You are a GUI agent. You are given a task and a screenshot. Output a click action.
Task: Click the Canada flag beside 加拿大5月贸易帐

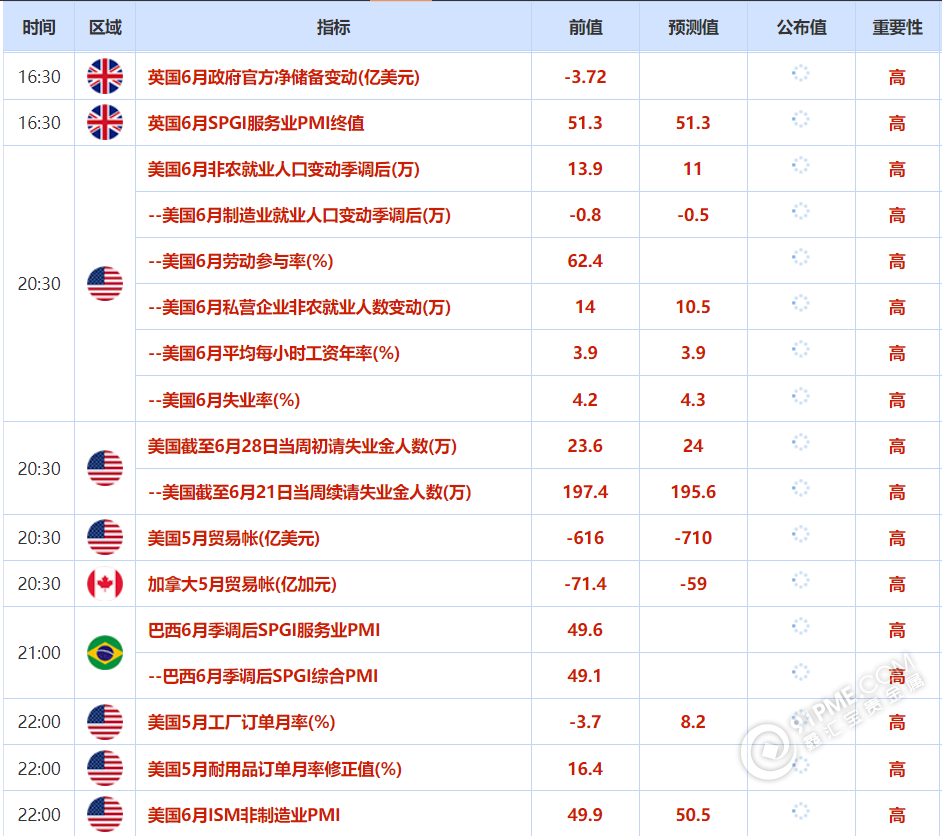105,584
